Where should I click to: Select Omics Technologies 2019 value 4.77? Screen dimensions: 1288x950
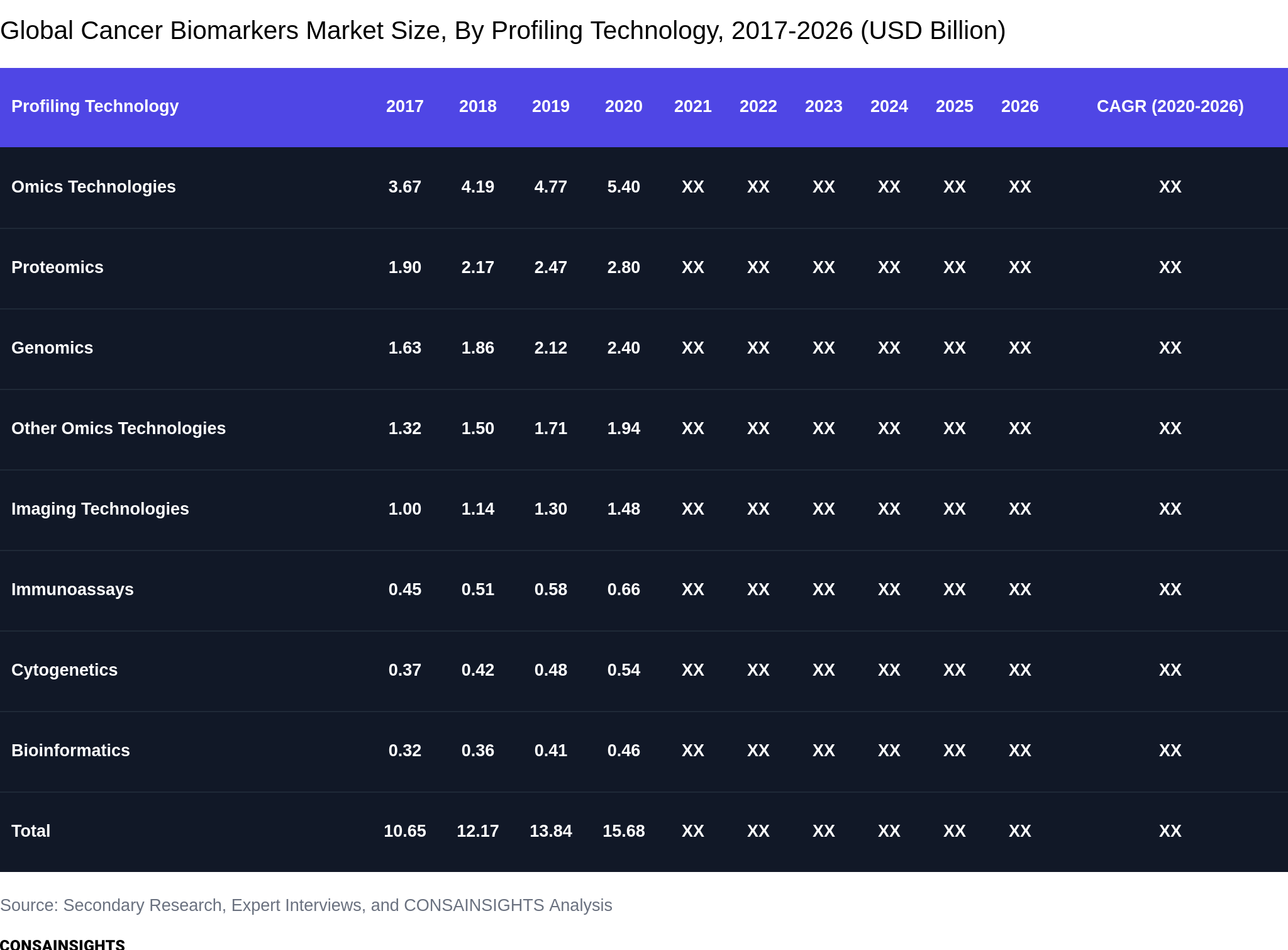point(551,187)
